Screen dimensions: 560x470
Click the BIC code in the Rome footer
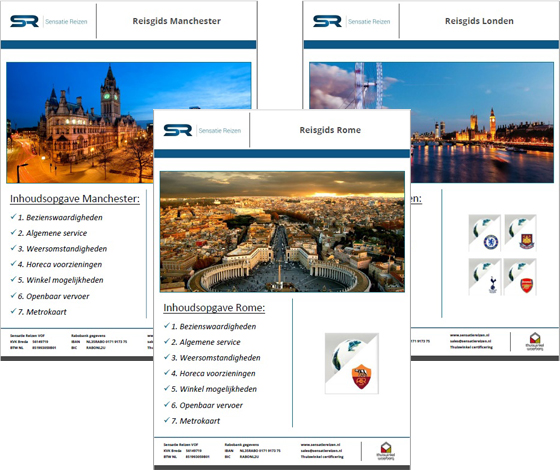(x=249, y=457)
